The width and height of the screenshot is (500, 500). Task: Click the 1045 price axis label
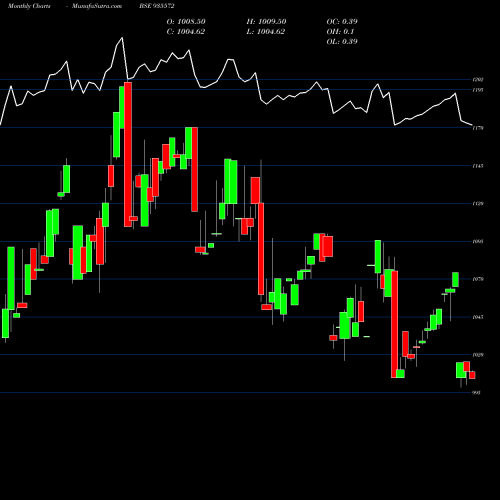(478, 317)
